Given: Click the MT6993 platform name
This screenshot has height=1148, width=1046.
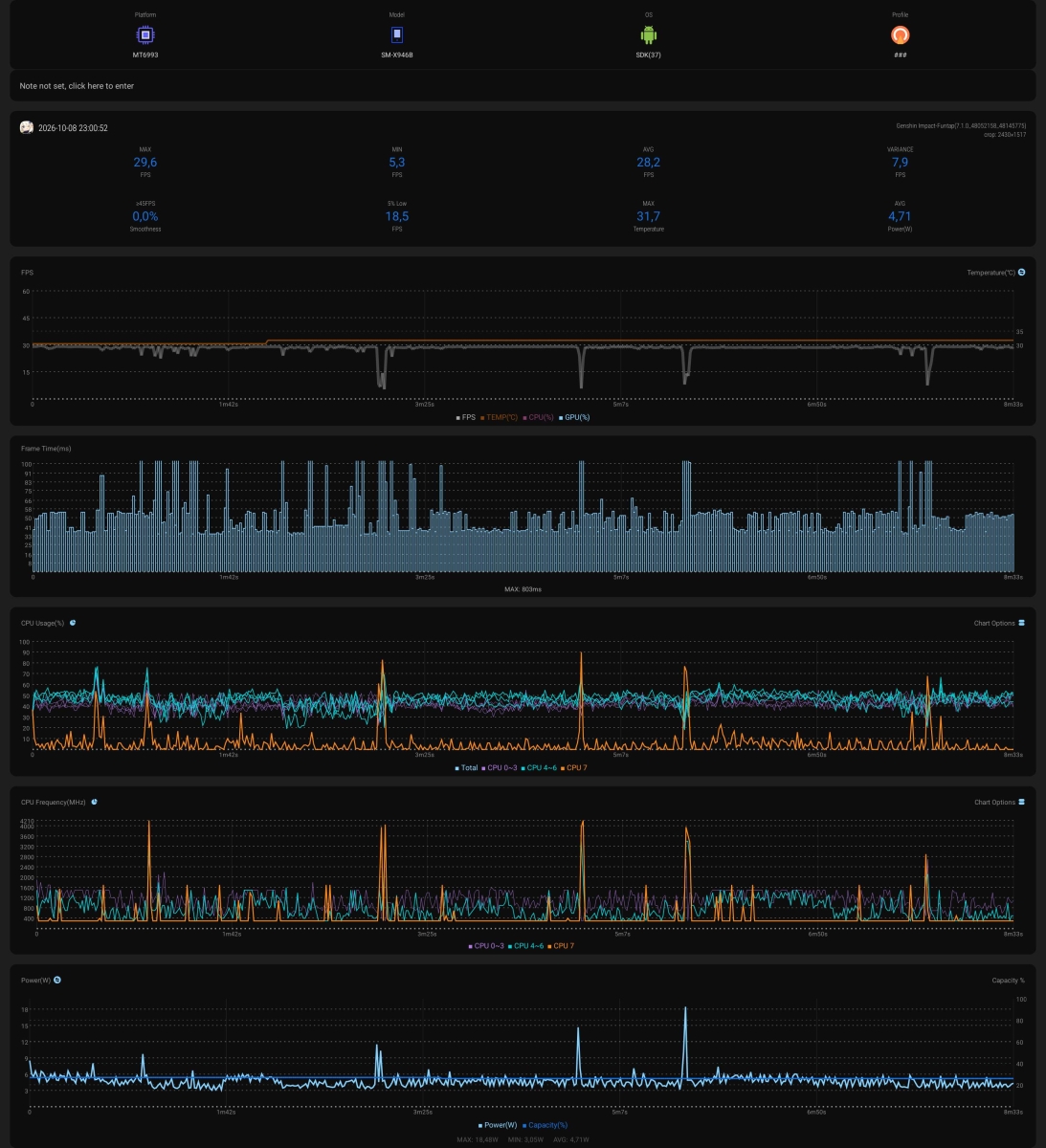Looking at the screenshot, I should click(x=145, y=55).
